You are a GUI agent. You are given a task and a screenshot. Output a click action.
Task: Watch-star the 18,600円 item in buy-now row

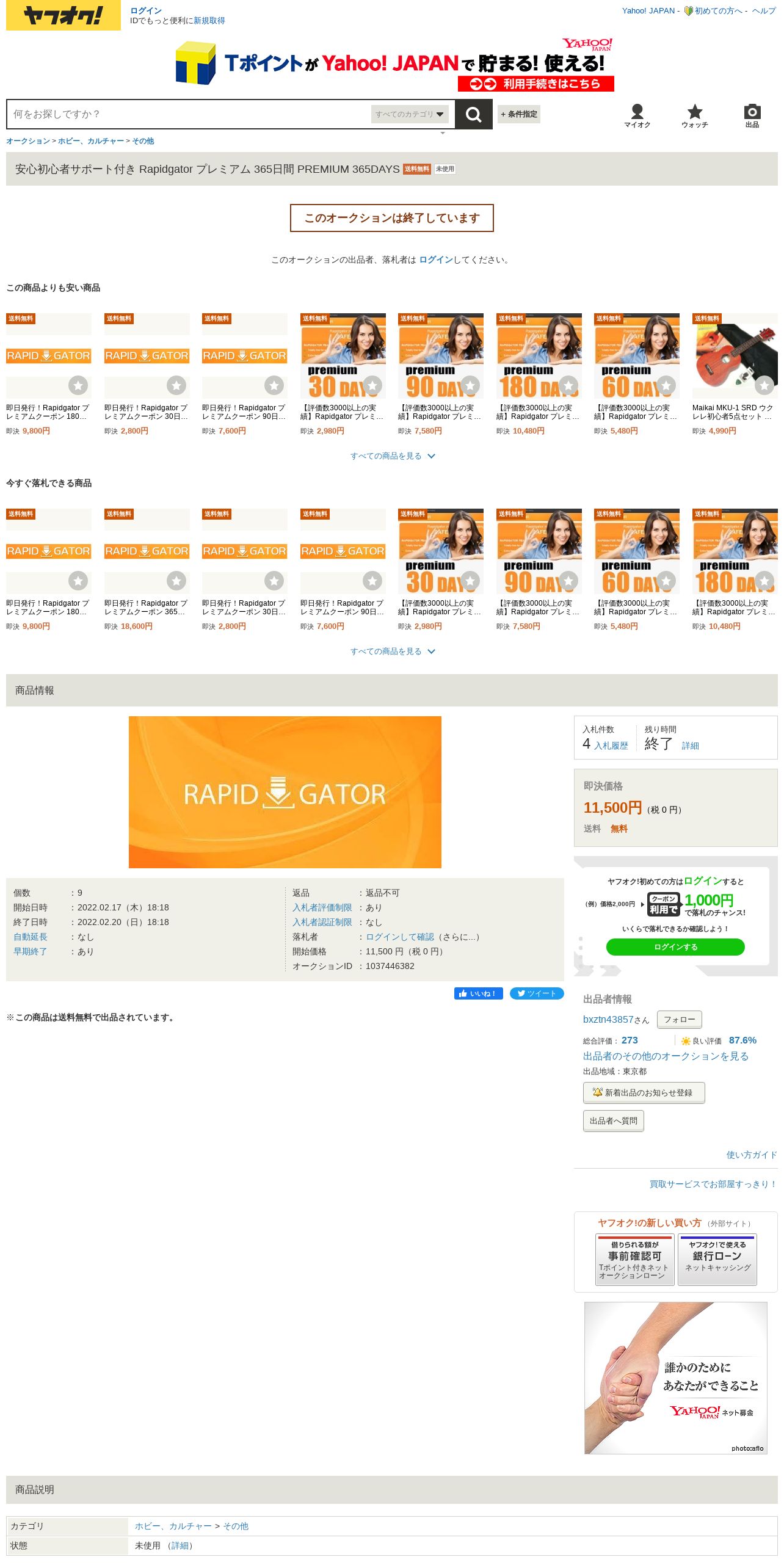pos(176,581)
